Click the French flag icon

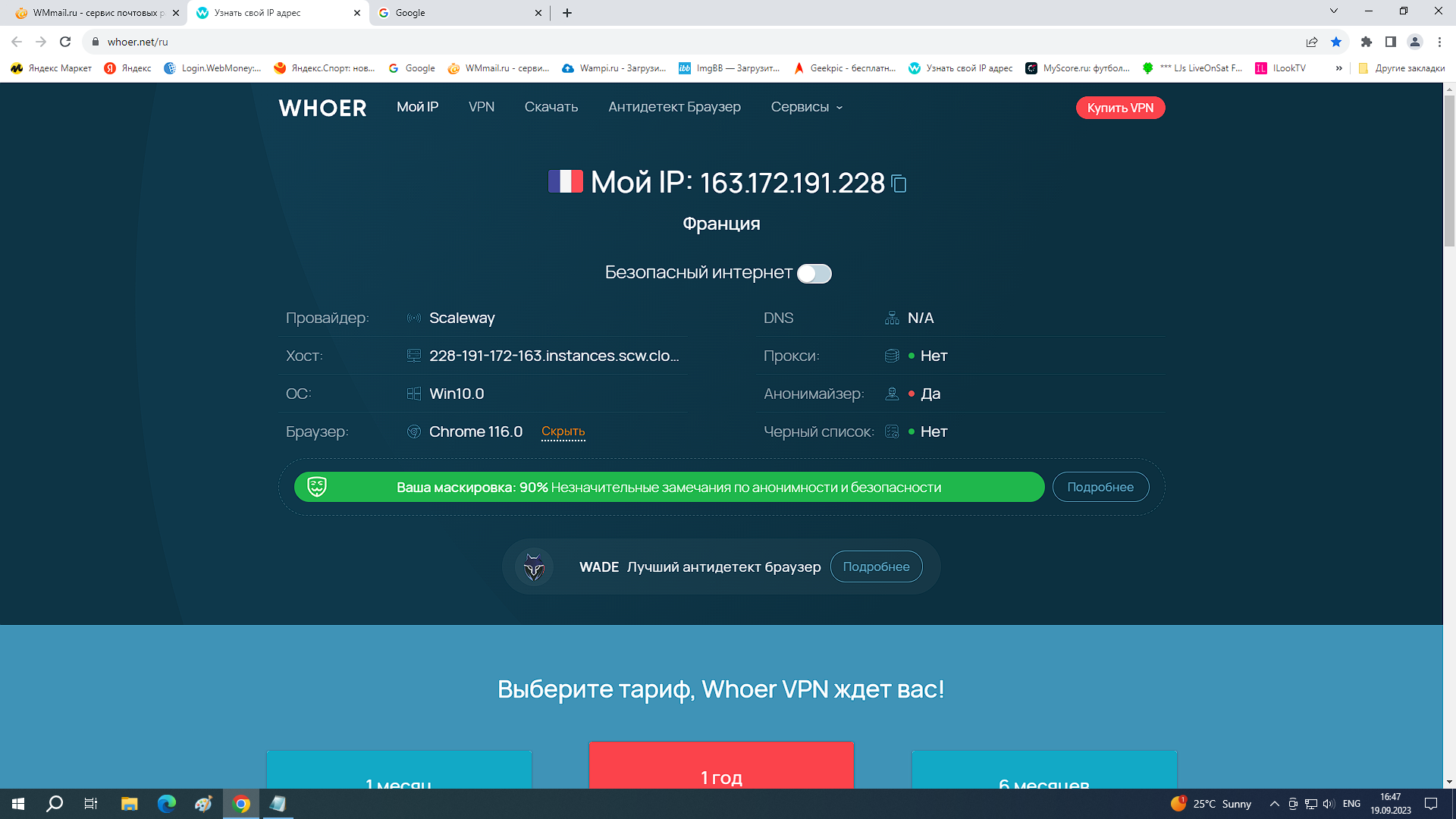point(566,181)
